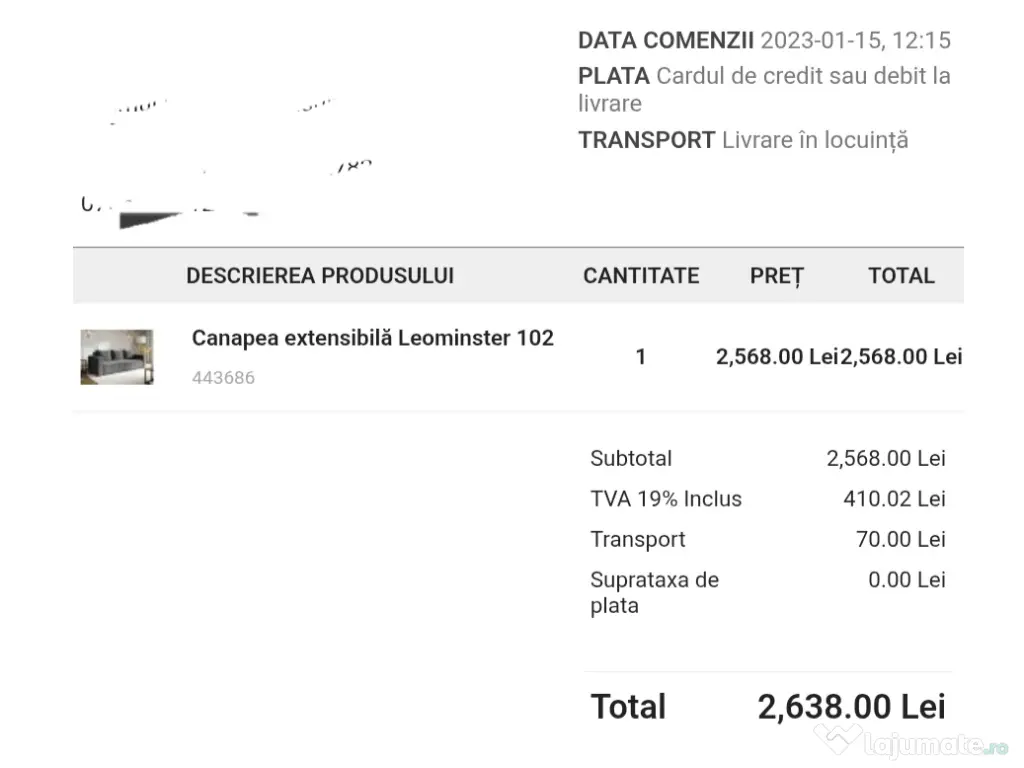Screen dimensions: 1024x768
Task: Select the 0.00 Lei surcharge amount
Action: coord(906,580)
